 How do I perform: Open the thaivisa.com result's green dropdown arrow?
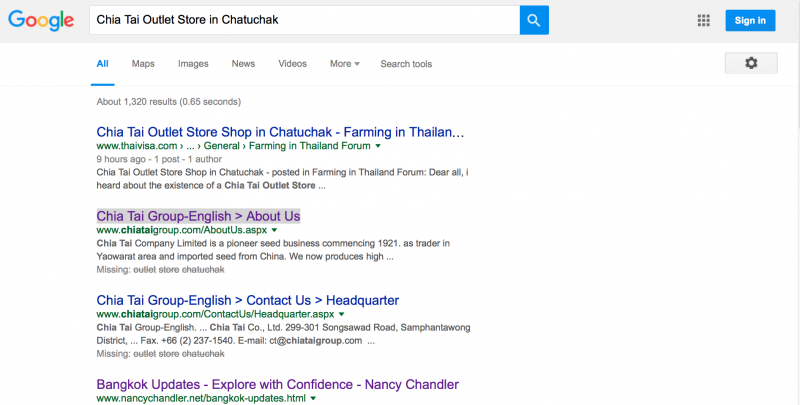(378, 146)
